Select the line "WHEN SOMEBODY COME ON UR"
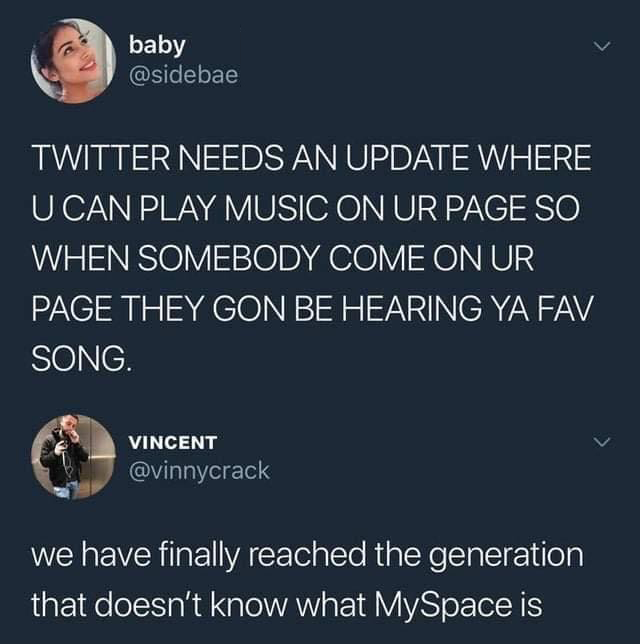 click(x=283, y=259)
